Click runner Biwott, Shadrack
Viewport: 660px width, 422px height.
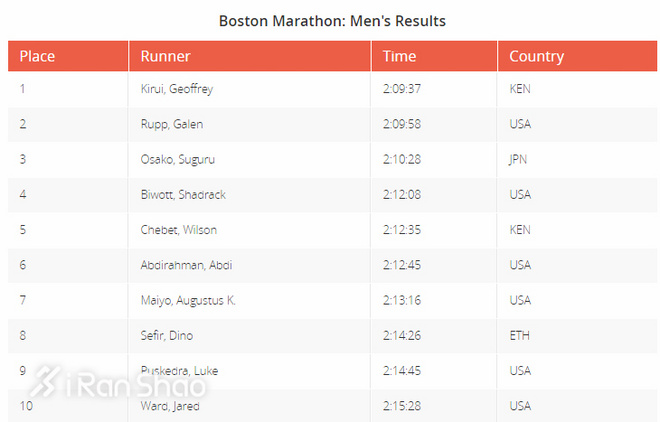[183, 194]
